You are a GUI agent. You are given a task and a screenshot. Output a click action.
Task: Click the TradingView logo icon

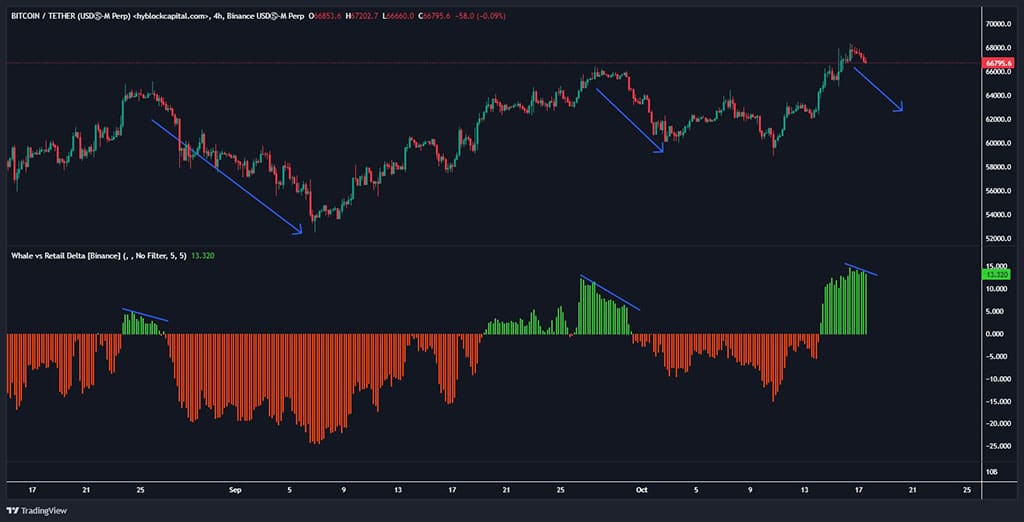tap(13, 508)
